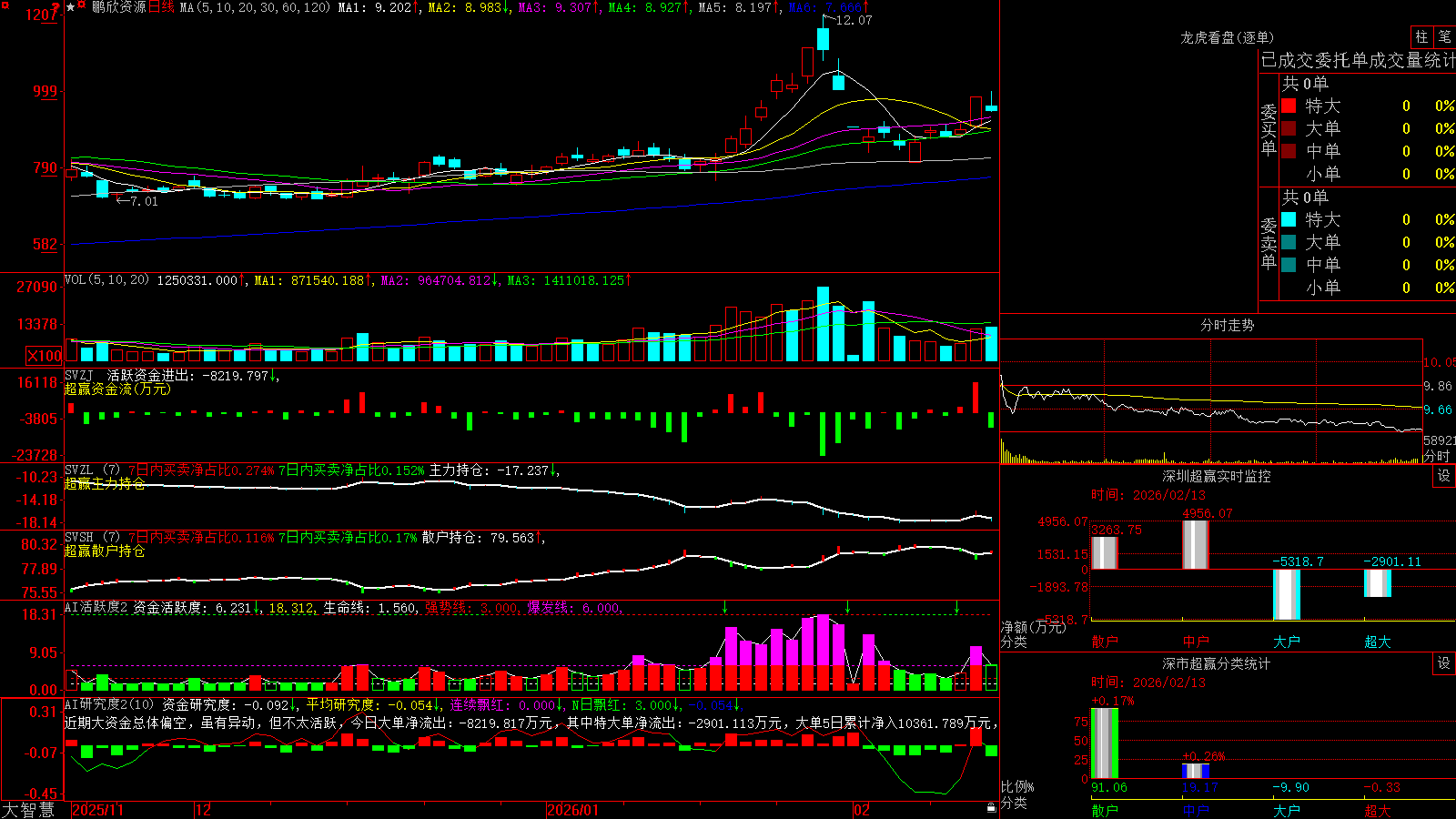Click the SVSH (7) indicator label
Viewport: 1456px width, 819px height.
(x=92, y=538)
